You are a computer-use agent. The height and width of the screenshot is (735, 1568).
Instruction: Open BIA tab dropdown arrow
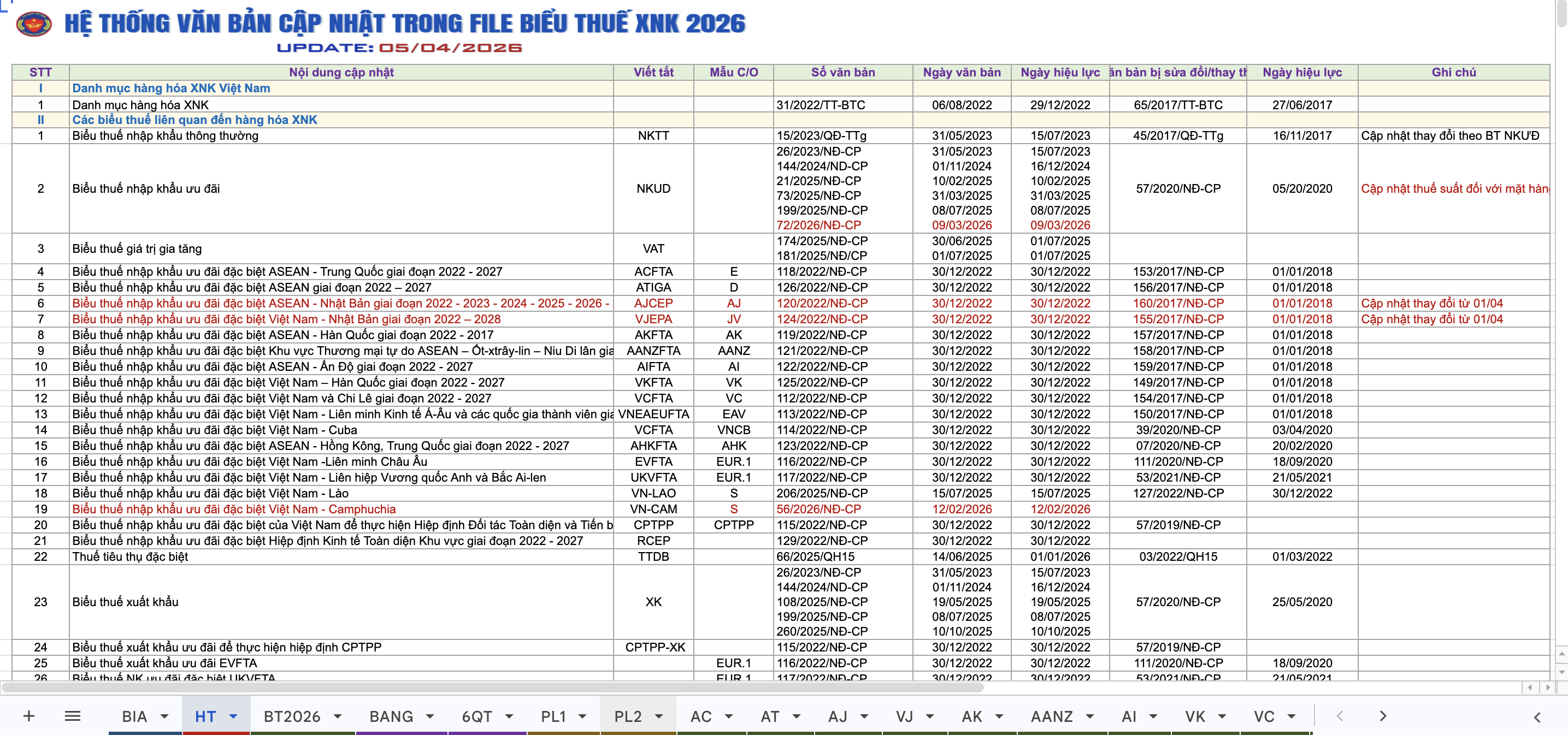pyautogui.click(x=164, y=716)
